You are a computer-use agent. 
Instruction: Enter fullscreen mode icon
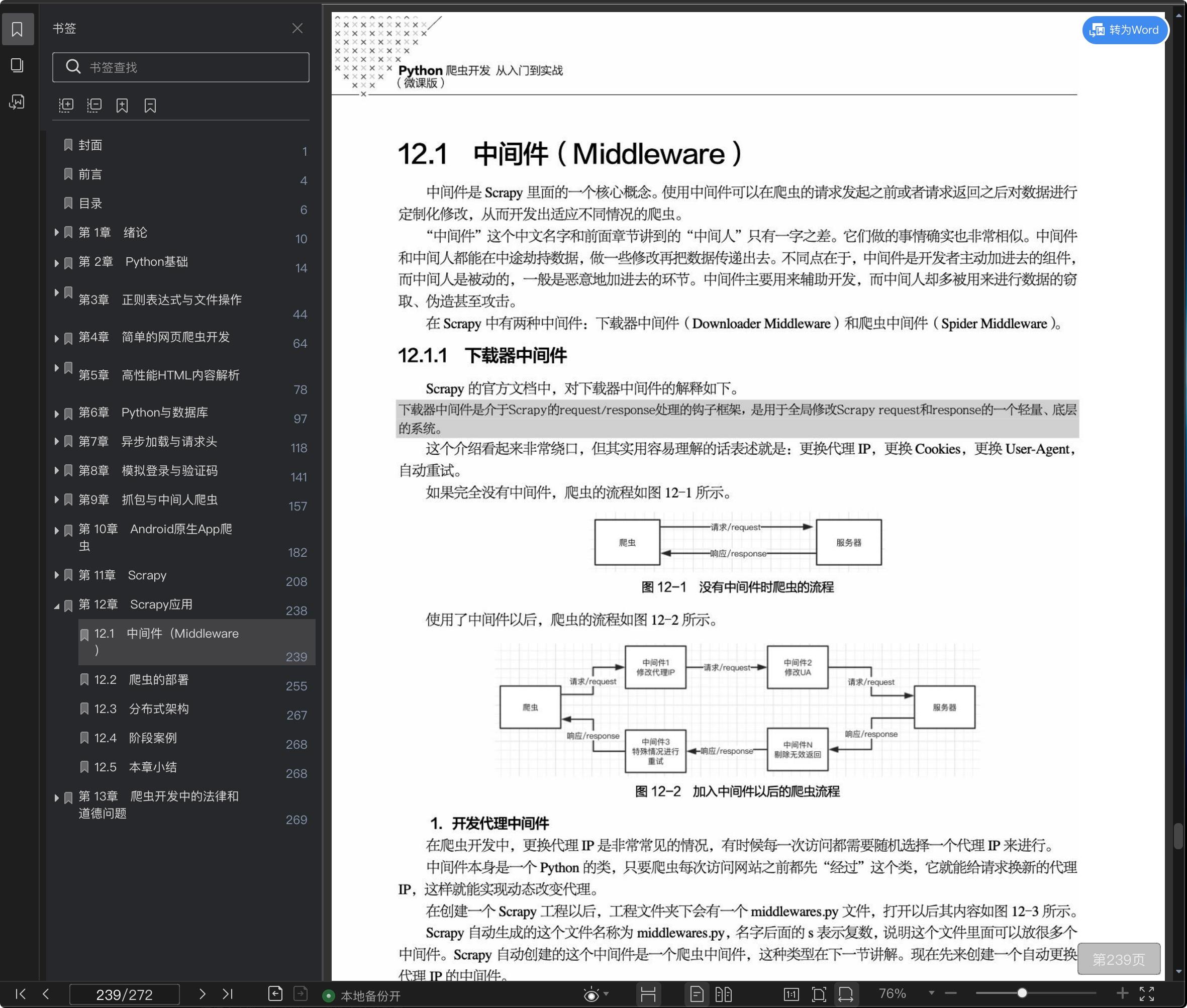(x=1147, y=994)
